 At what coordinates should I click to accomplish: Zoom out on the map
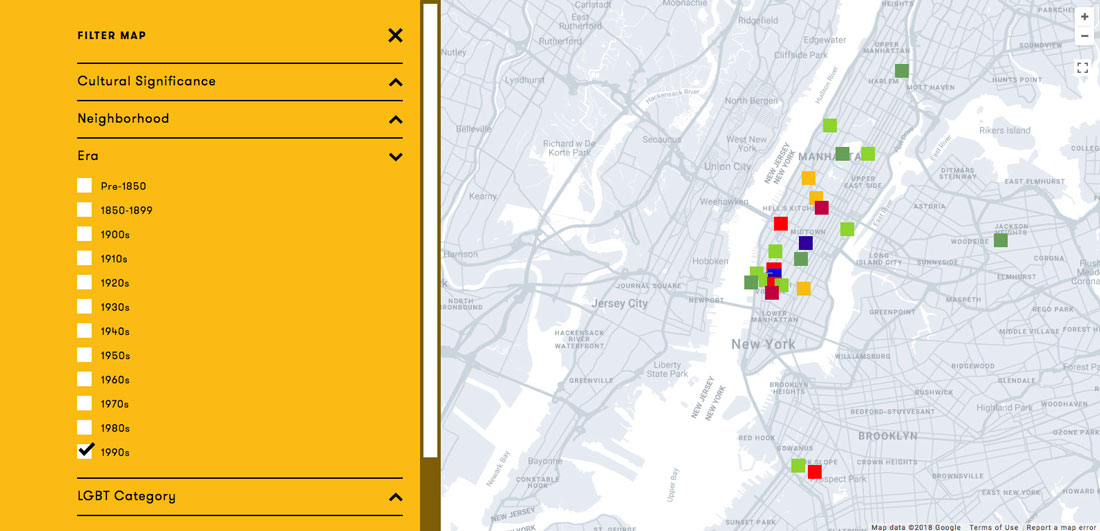pyautogui.click(x=1084, y=36)
